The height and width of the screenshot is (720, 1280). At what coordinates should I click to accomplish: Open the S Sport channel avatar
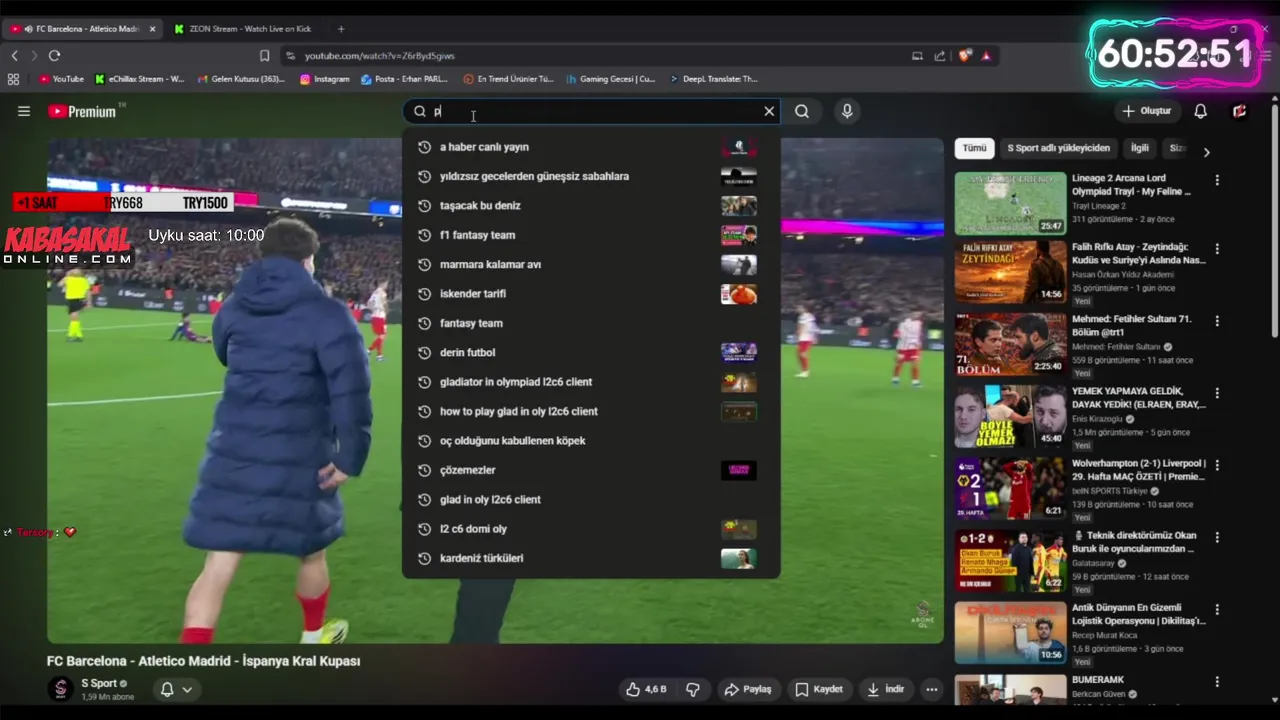point(60,689)
